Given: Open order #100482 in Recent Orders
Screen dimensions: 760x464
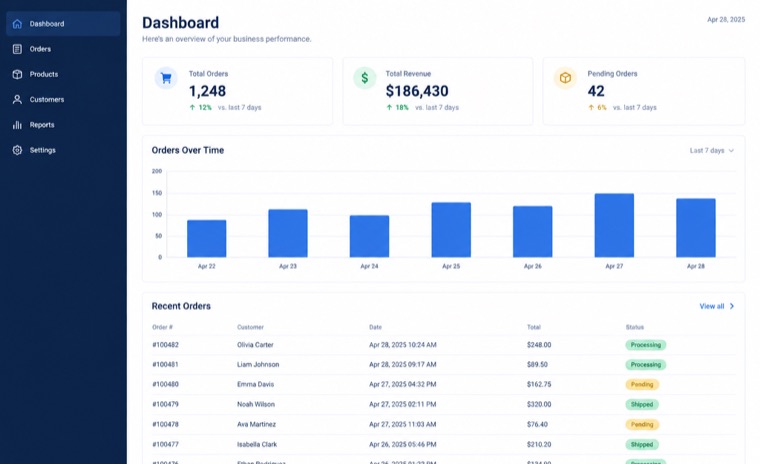Looking at the screenshot, I should [165, 345].
